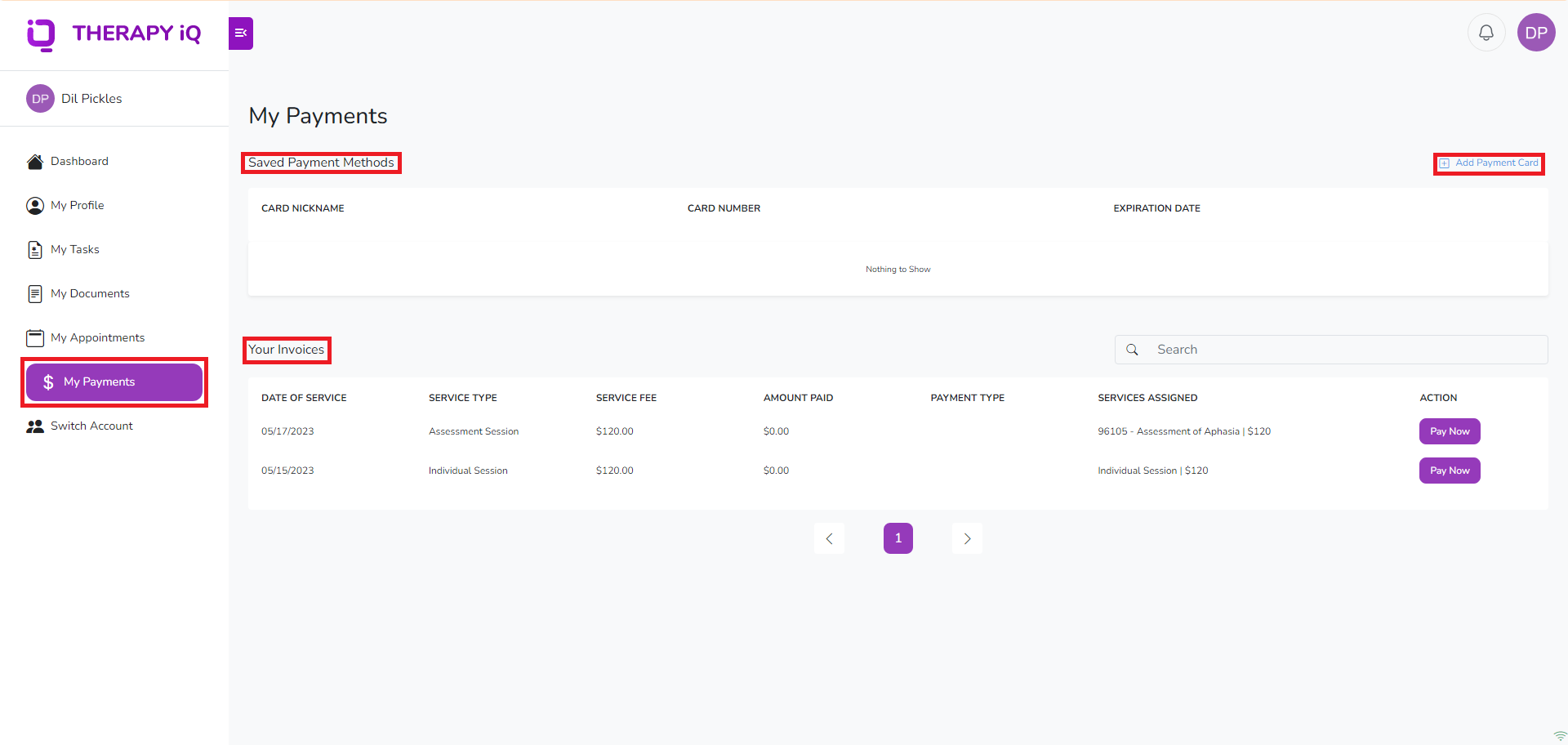Select page 1 in pagination

(x=898, y=538)
